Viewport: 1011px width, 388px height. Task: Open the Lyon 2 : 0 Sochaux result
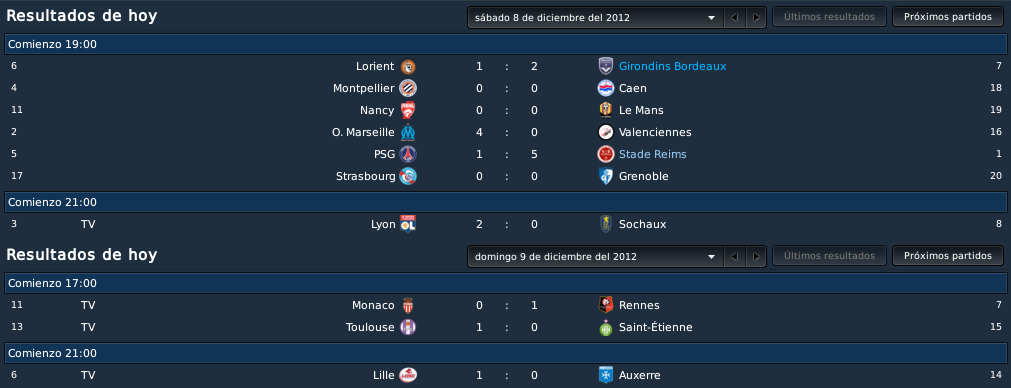[x=506, y=224]
